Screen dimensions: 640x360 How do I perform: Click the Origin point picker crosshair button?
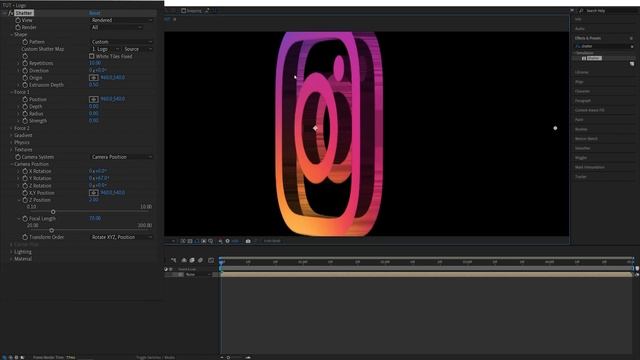click(94, 78)
